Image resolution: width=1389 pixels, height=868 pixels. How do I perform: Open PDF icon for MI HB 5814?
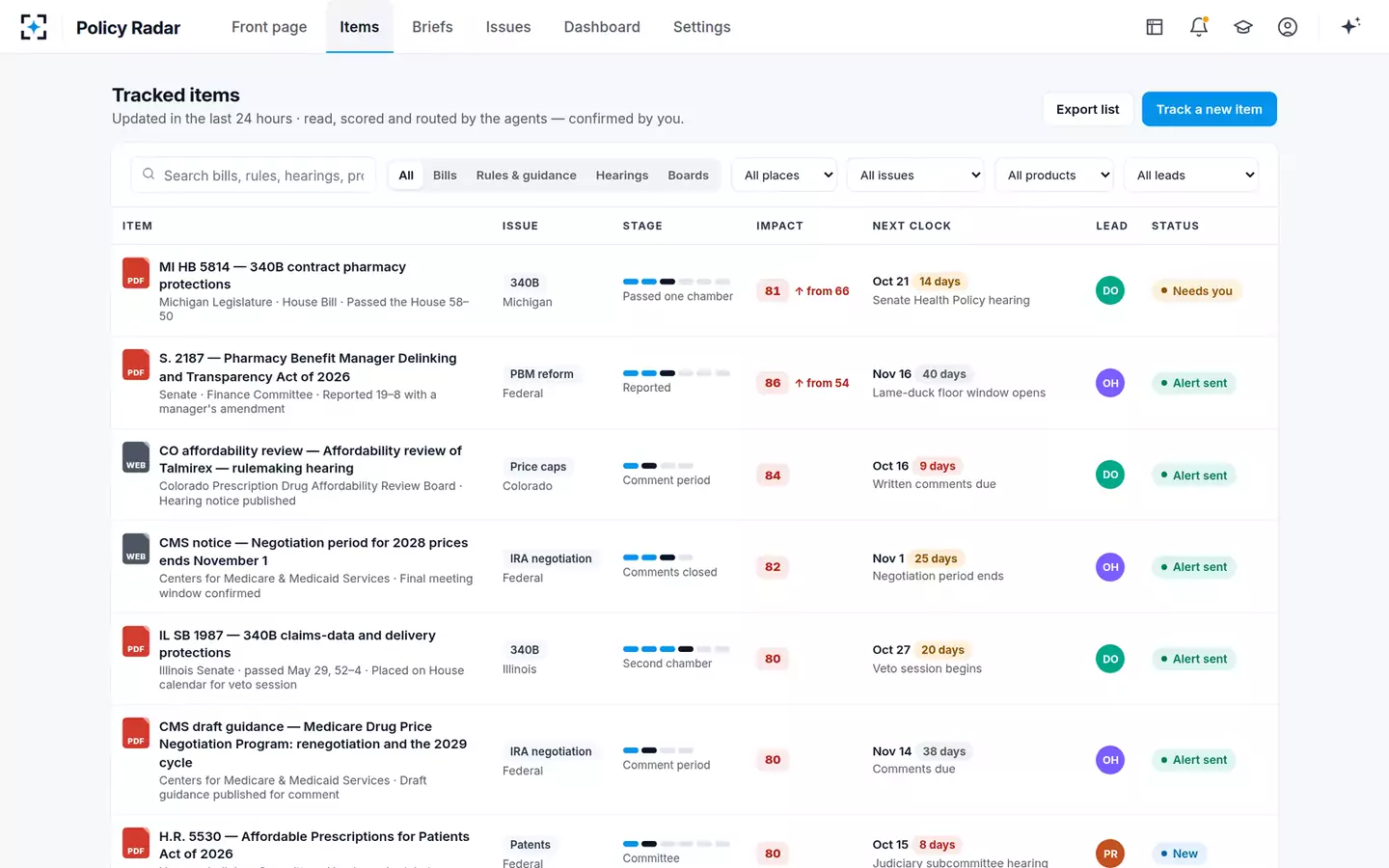136,273
